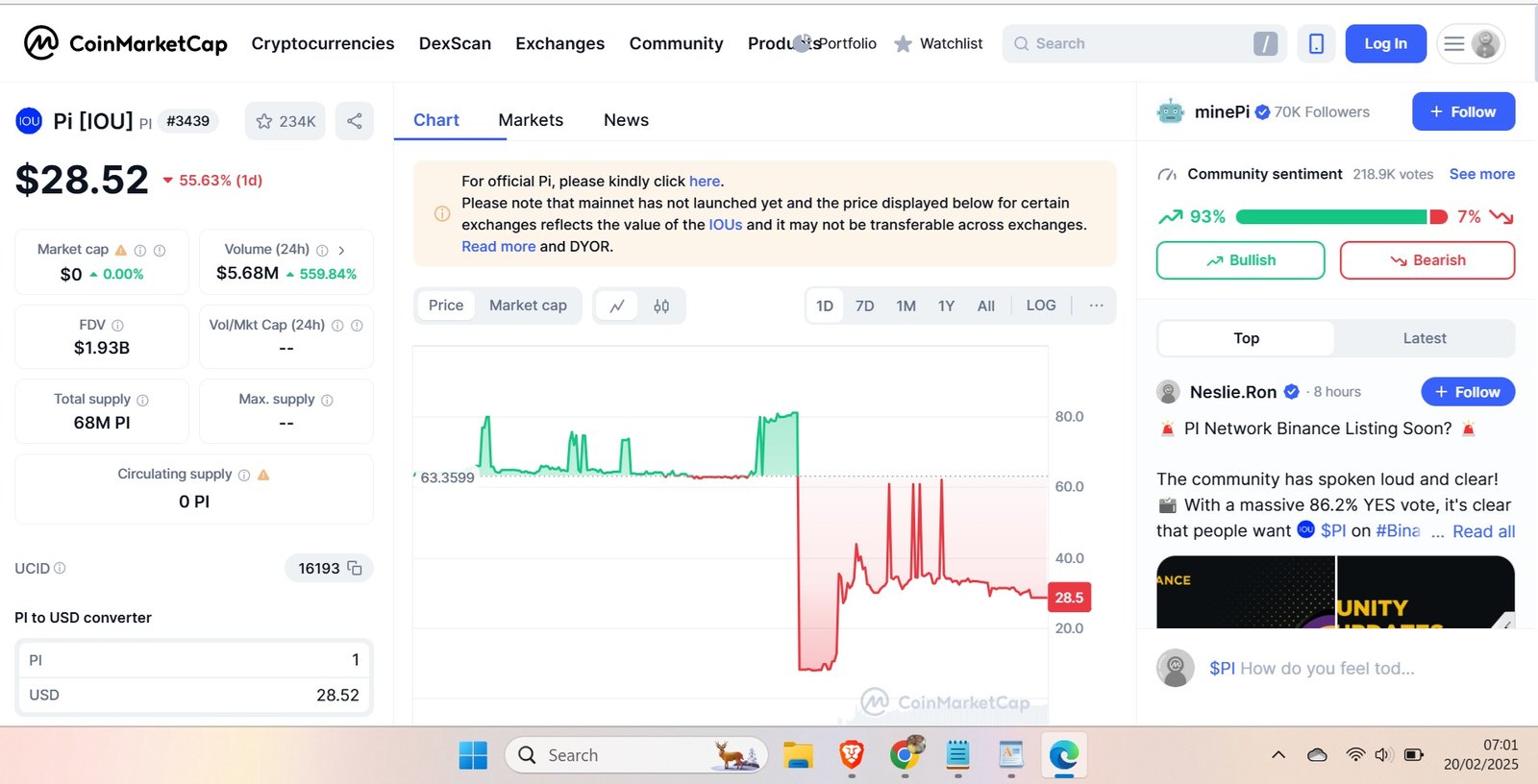Click the Read more link in notice

498,246
